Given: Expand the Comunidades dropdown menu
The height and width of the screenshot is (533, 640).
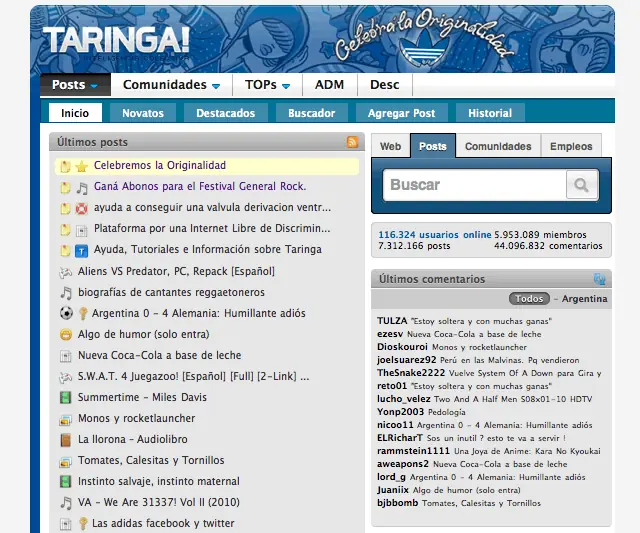Looking at the screenshot, I should coord(171,84).
